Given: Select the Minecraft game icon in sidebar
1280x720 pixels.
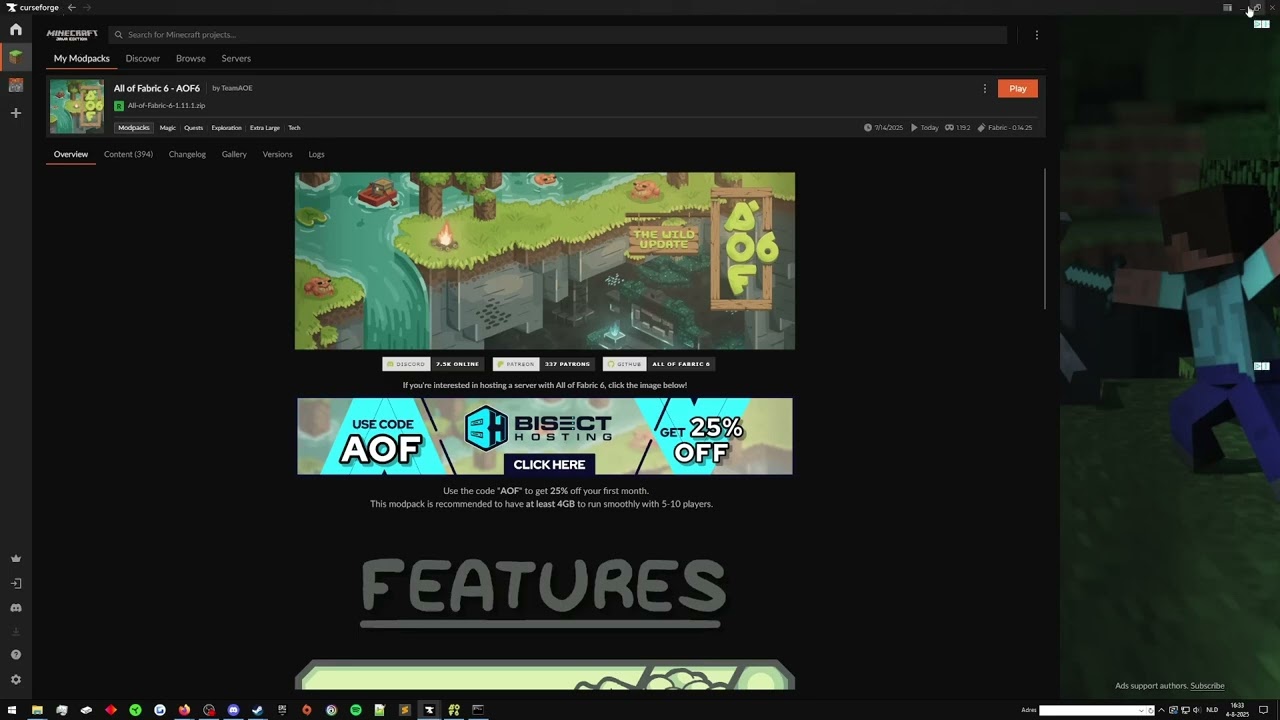Looking at the screenshot, I should pyautogui.click(x=15, y=57).
